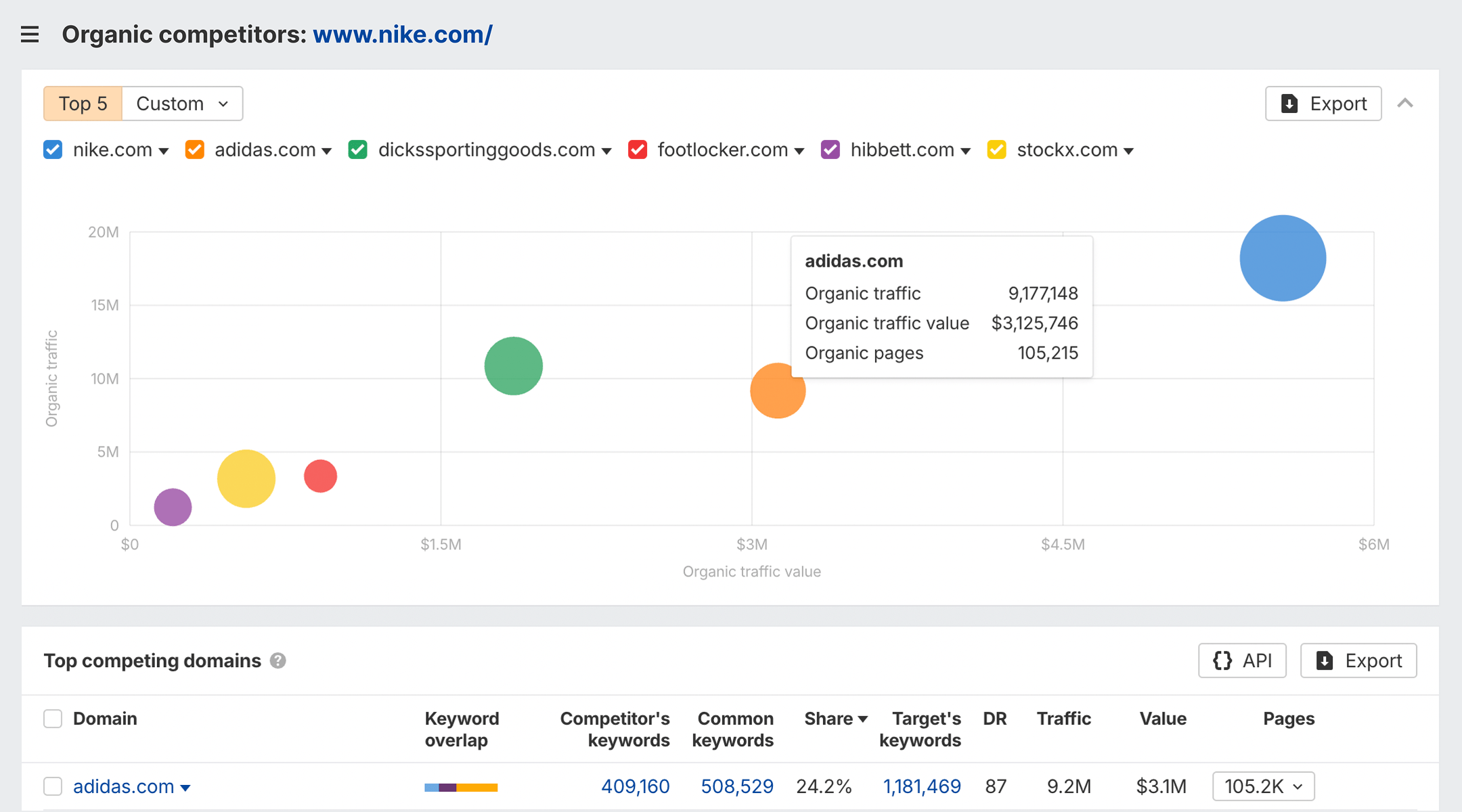Image resolution: width=1462 pixels, height=812 pixels.
Task: Expand the footlocker.com dropdown arrow
Action: (x=799, y=151)
